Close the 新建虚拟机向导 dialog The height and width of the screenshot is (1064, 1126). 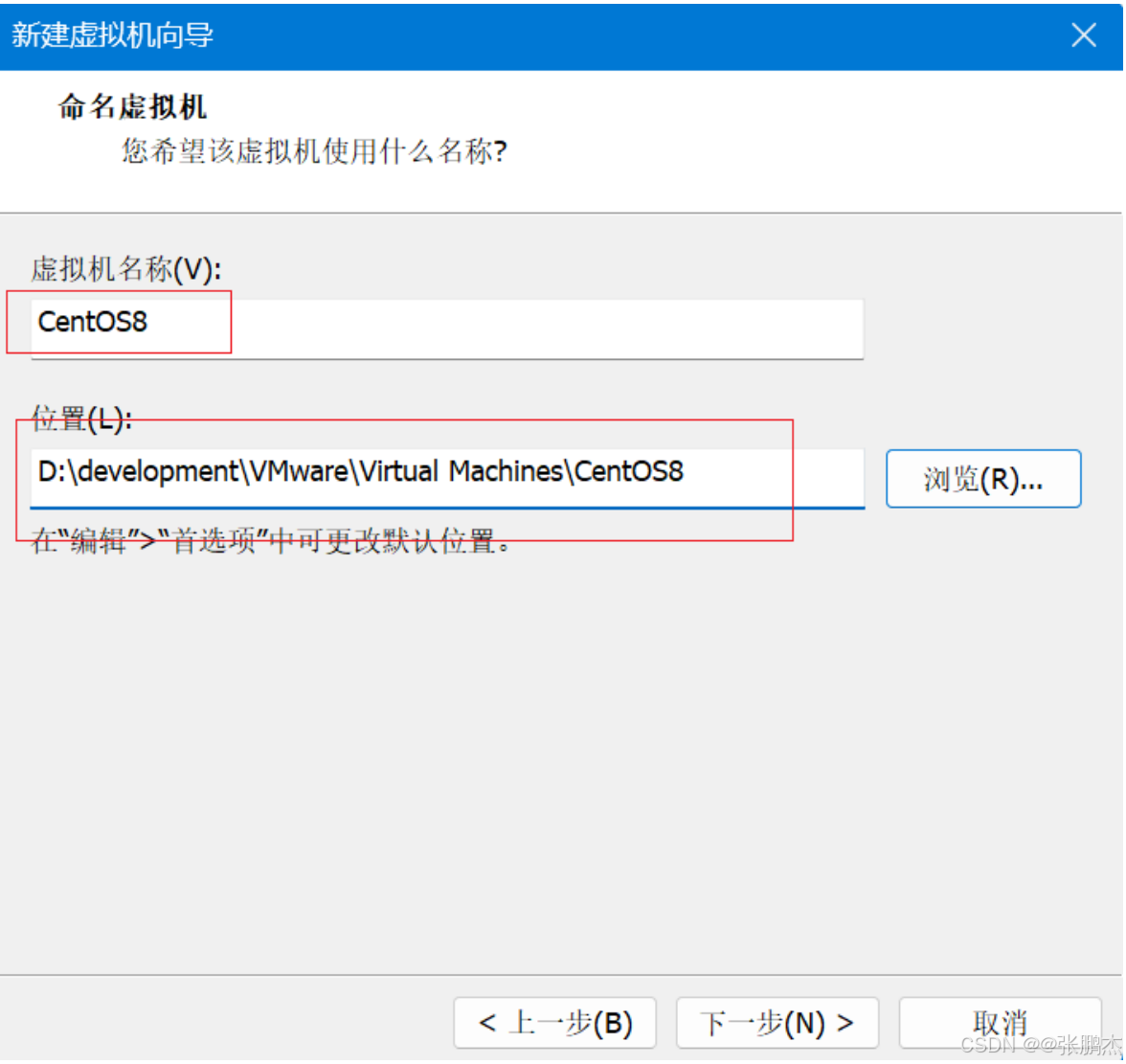[1083, 35]
